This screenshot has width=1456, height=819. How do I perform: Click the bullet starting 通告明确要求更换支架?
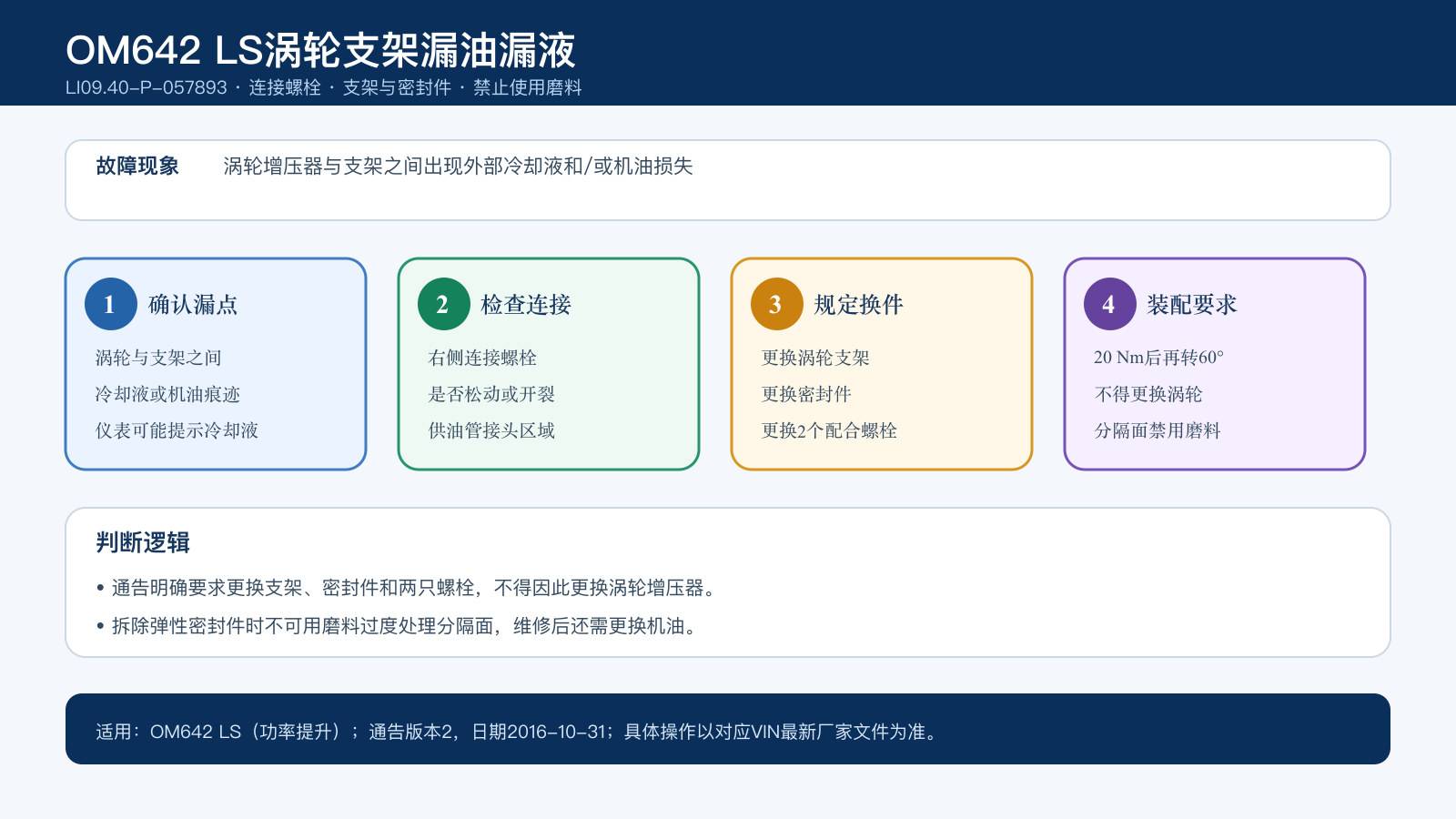406,588
